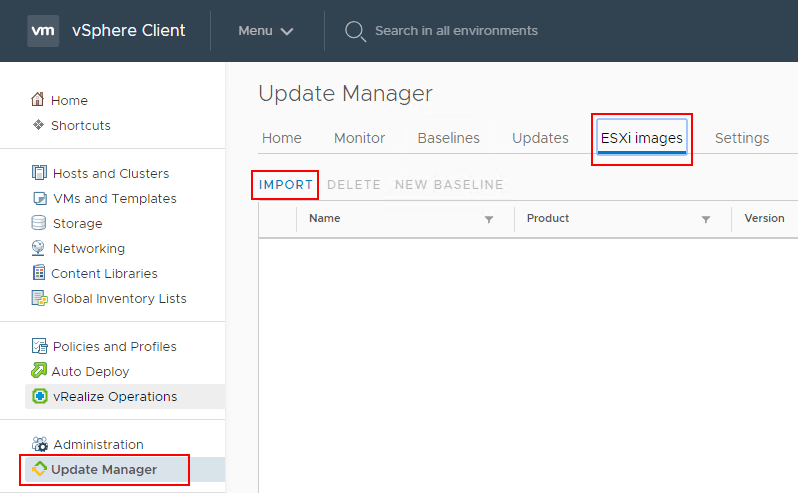Screen dimensions: 798x493
Task: Go to Storage in sidebar
Action: (77, 223)
